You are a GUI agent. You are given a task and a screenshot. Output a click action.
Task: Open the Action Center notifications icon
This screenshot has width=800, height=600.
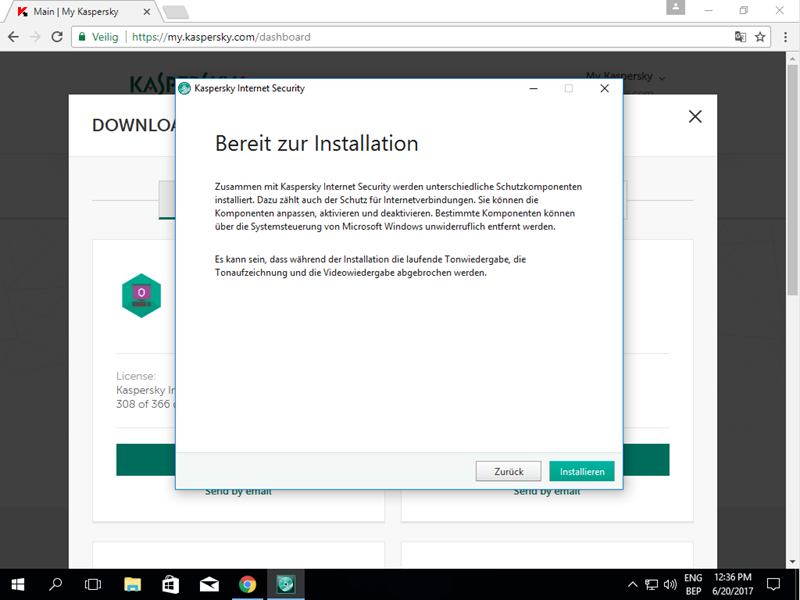click(x=778, y=584)
